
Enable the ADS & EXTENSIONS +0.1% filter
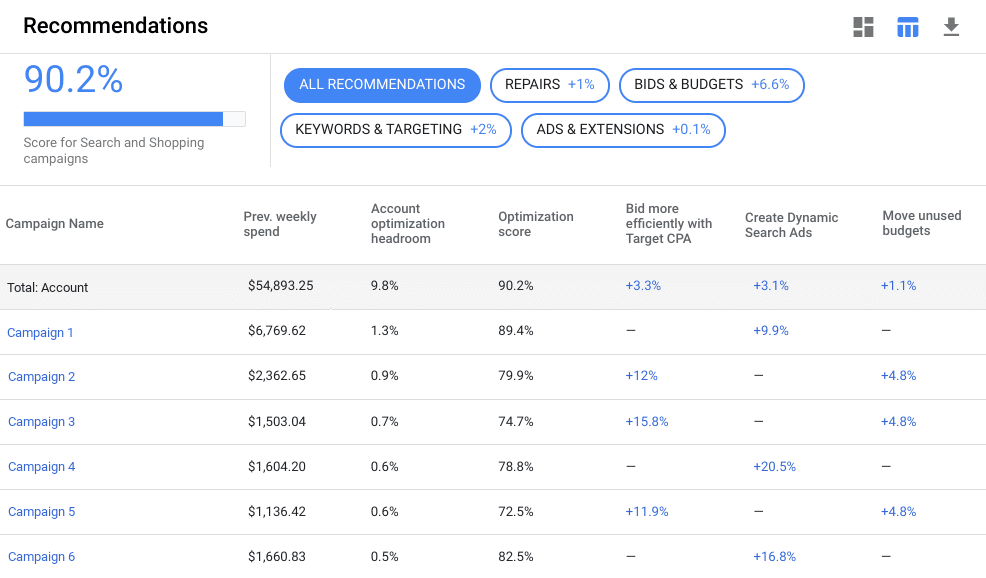(x=623, y=131)
